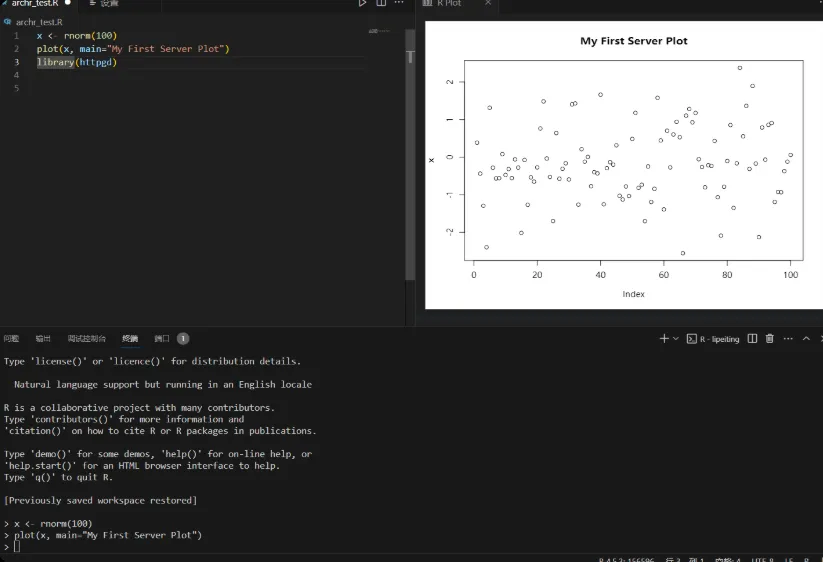Place cursor on line 1 rnorm code

tap(77, 36)
